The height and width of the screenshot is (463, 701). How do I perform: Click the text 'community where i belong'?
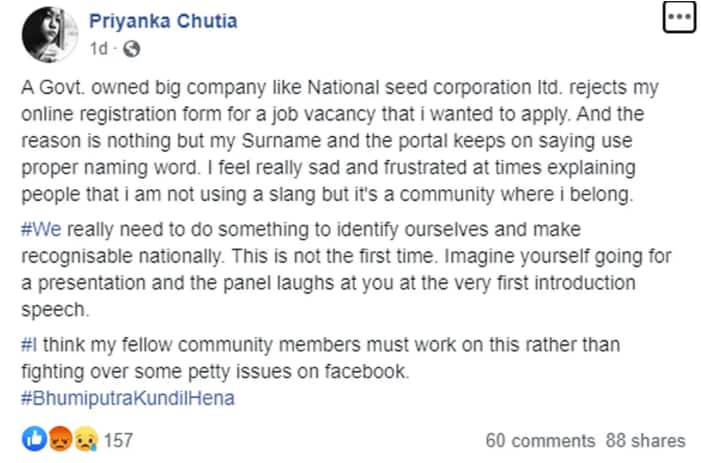(516, 194)
